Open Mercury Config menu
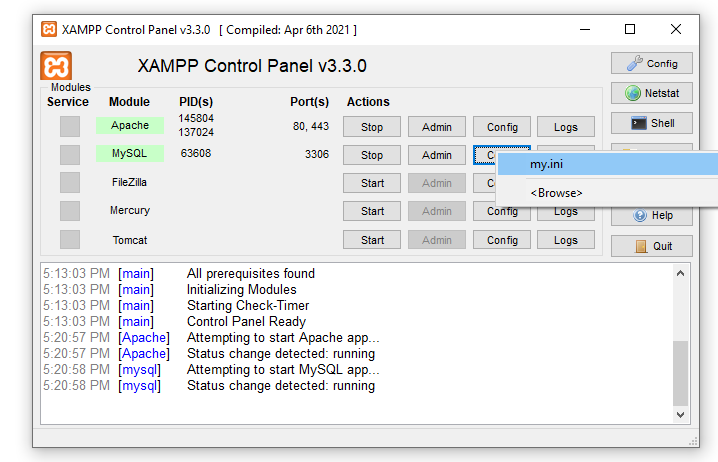The height and width of the screenshot is (462, 718). tap(502, 213)
